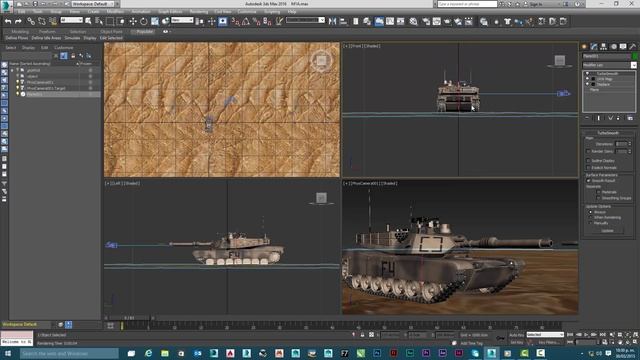
Task: Click the Set Key button
Action: [x=516, y=342]
